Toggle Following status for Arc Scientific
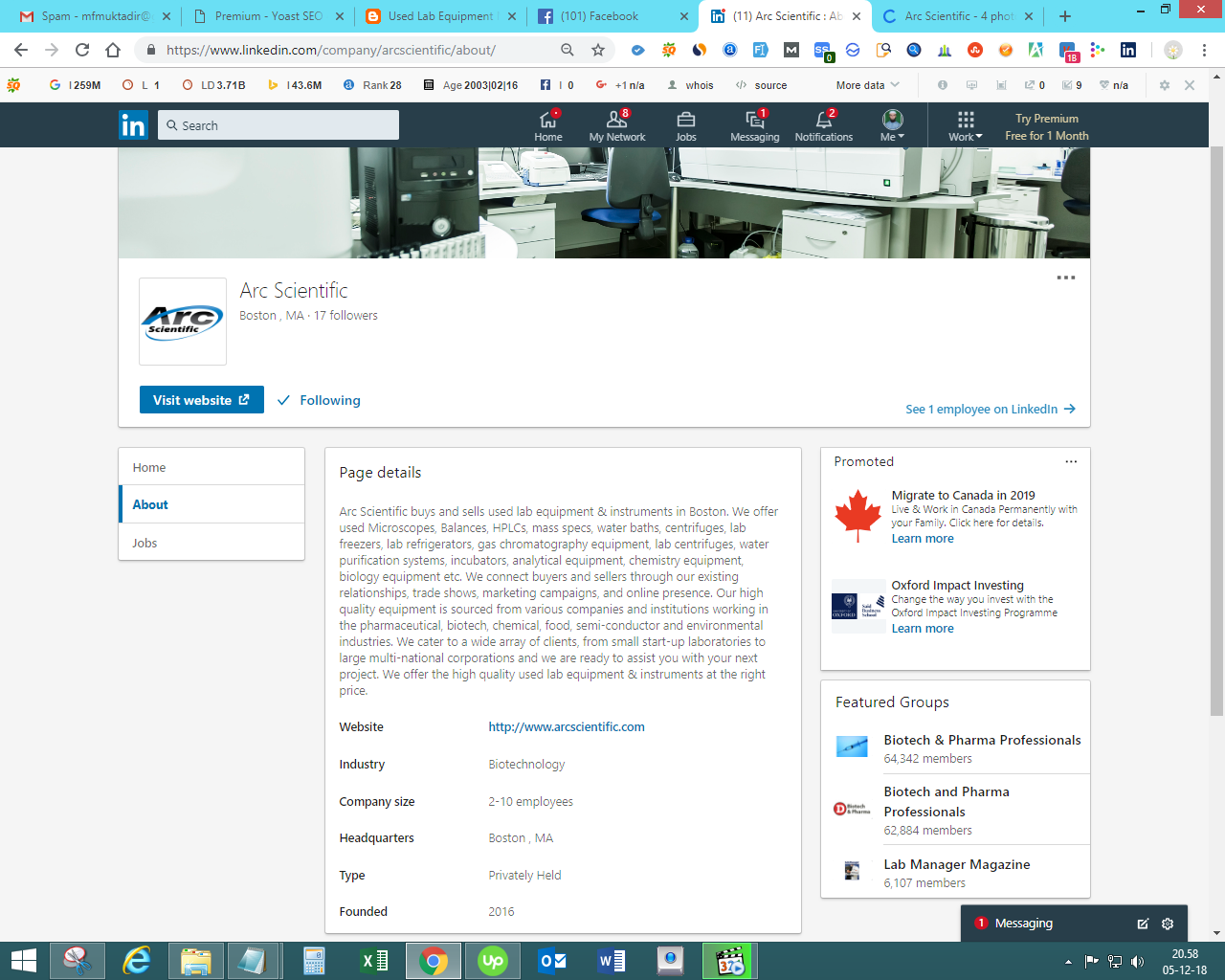This screenshot has width=1225, height=980. (319, 400)
